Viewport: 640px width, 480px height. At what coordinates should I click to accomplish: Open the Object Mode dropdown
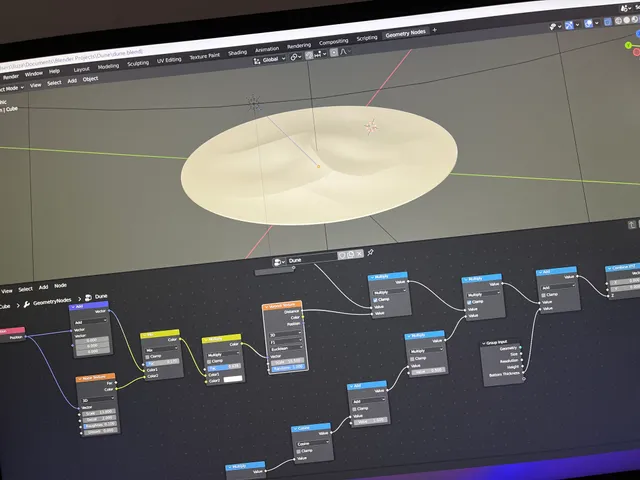click(x=11, y=89)
